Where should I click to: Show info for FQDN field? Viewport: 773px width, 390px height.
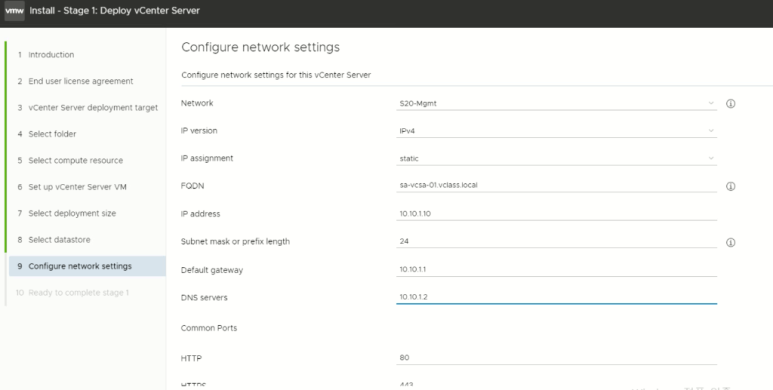(x=731, y=186)
